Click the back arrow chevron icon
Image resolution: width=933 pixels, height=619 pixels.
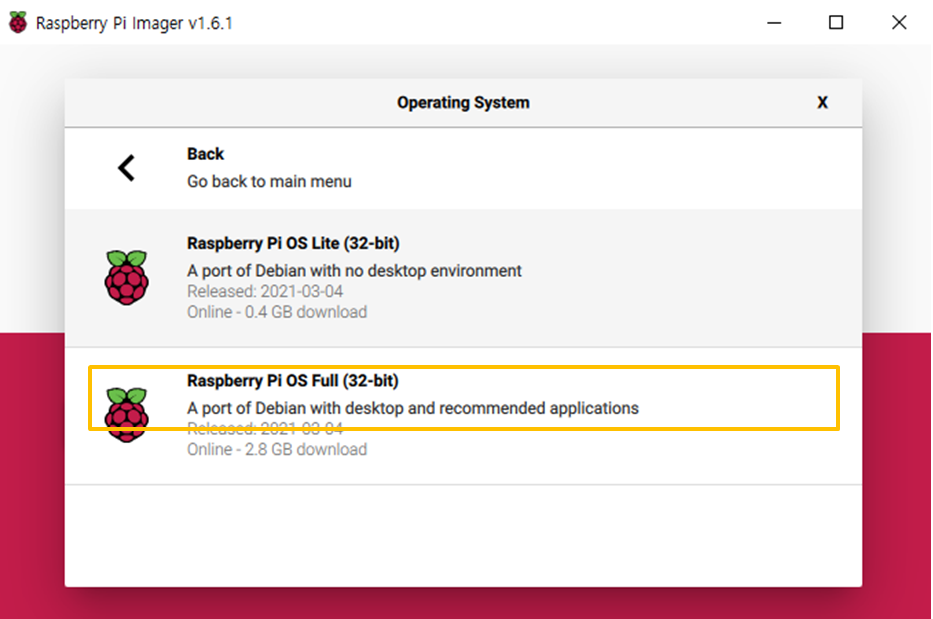pos(126,168)
